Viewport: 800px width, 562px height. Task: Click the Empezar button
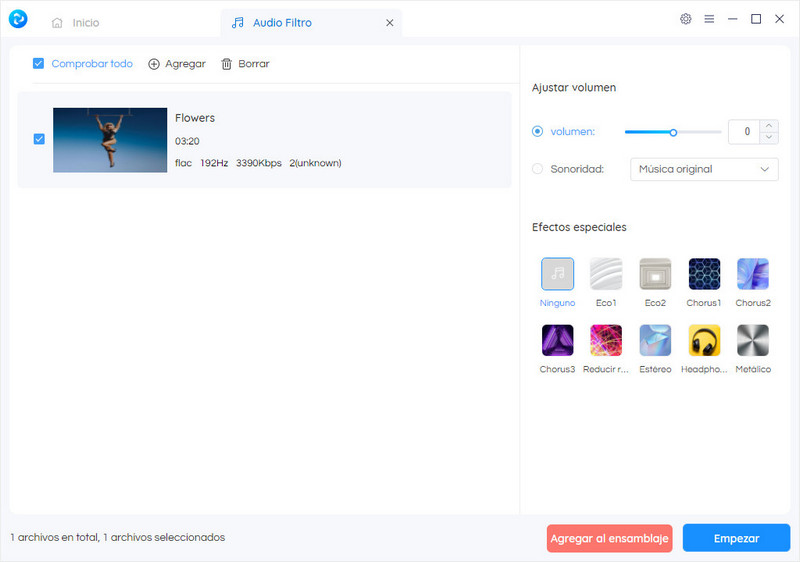tap(736, 538)
